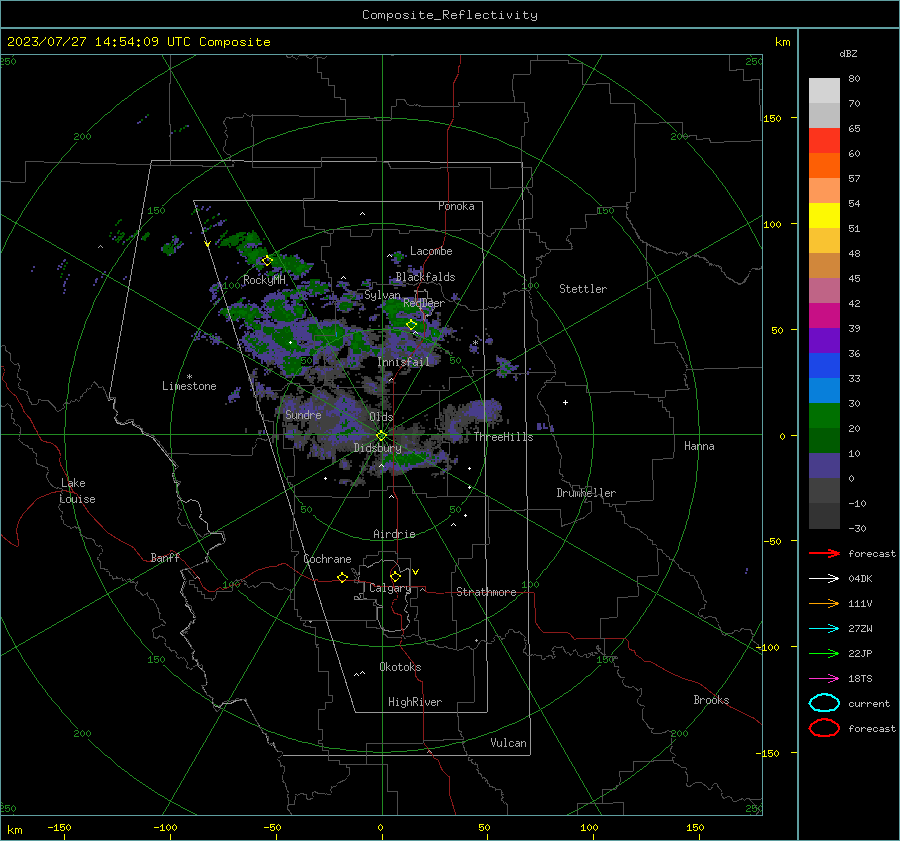Click the ThreeHills map label

pyautogui.click(x=503, y=437)
